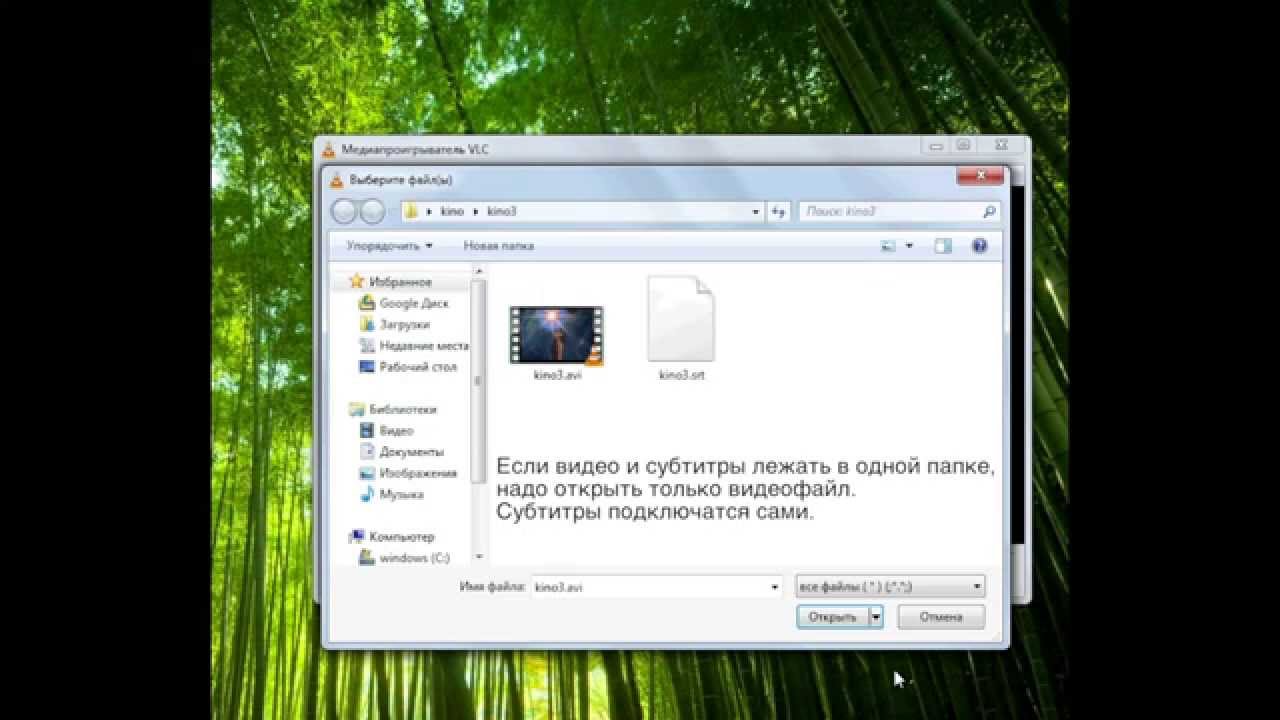
Task: Click the Открыть button
Action: click(833, 617)
